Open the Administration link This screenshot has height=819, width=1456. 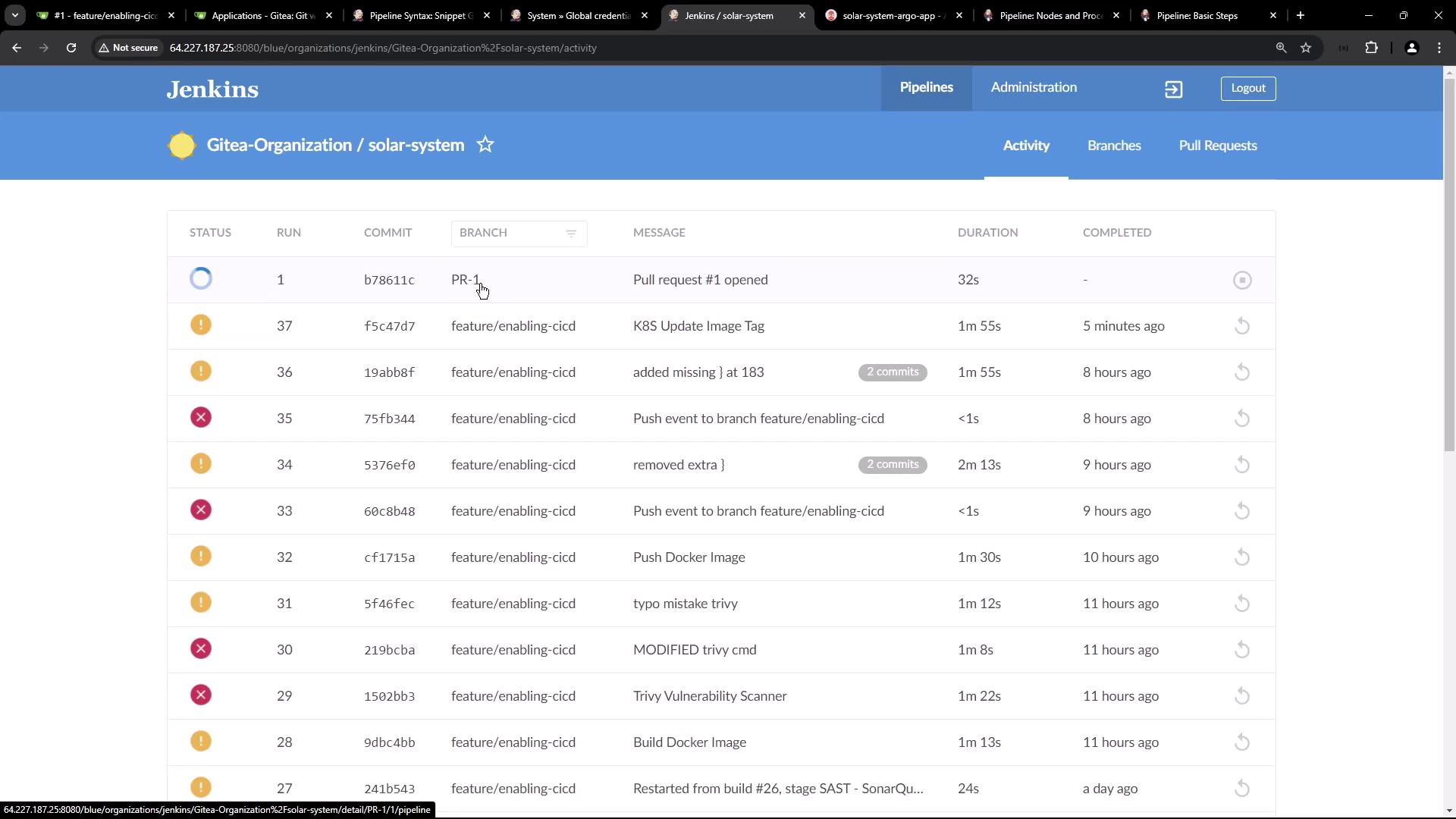point(1033,87)
